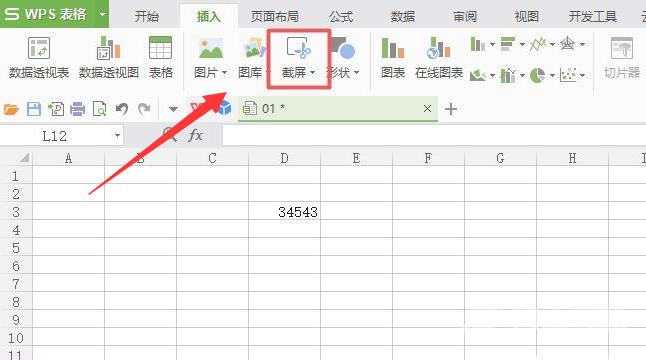Viewport: 646px width, 360px height.
Task: Open the pie chart type dropdown arrow
Action: [552, 75]
